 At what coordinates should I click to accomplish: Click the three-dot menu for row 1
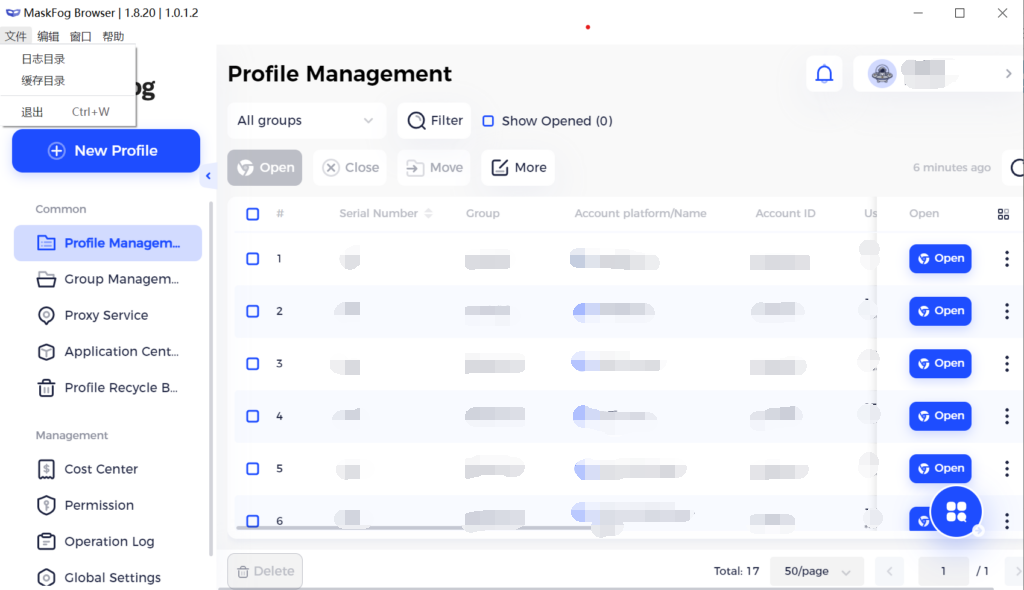point(1006,259)
